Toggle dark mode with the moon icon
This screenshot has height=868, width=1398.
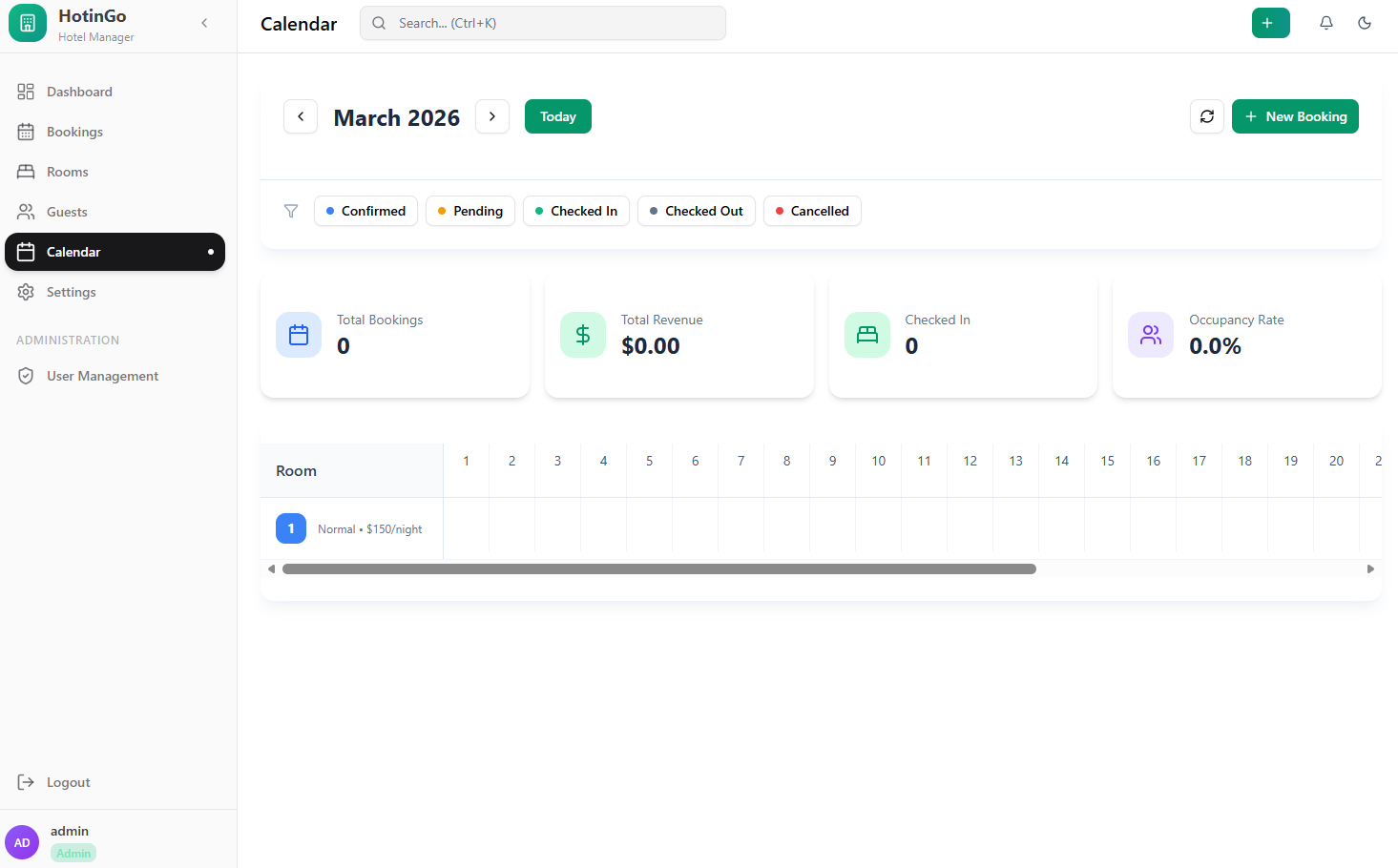coord(1364,22)
